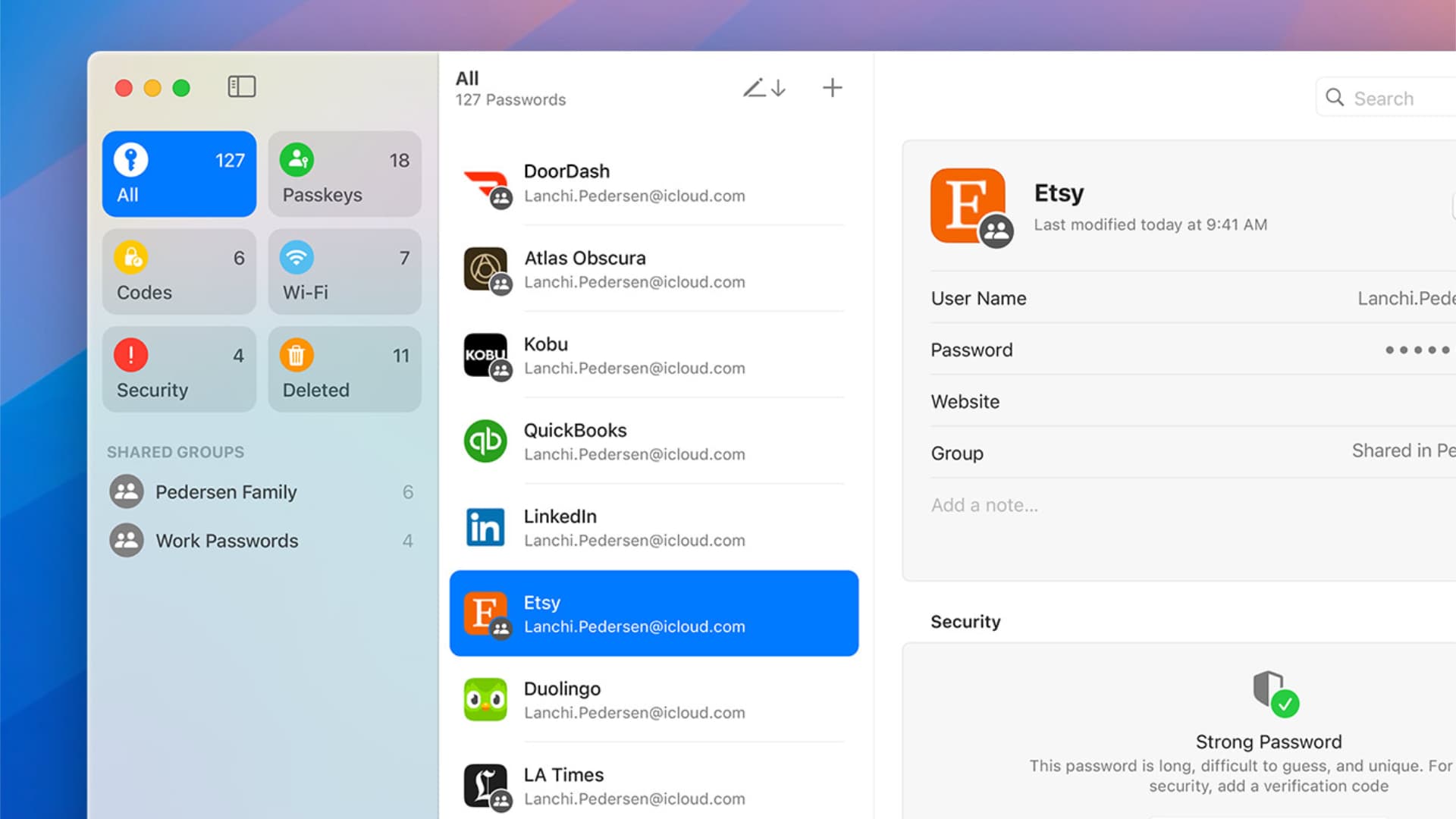The image size is (1456, 819).
Task: Toggle the sidebar visibility button
Action: (x=242, y=86)
